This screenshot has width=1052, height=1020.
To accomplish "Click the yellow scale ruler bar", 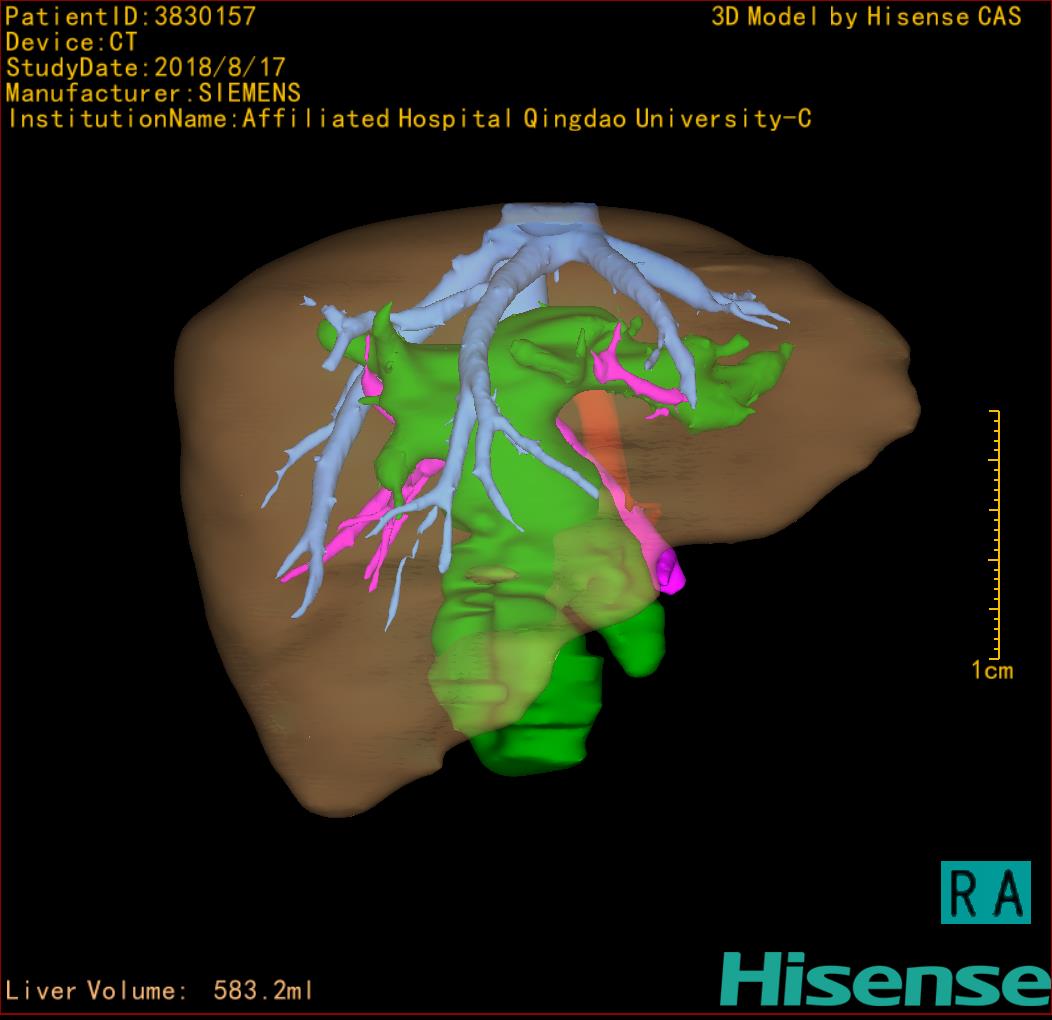I will [996, 533].
